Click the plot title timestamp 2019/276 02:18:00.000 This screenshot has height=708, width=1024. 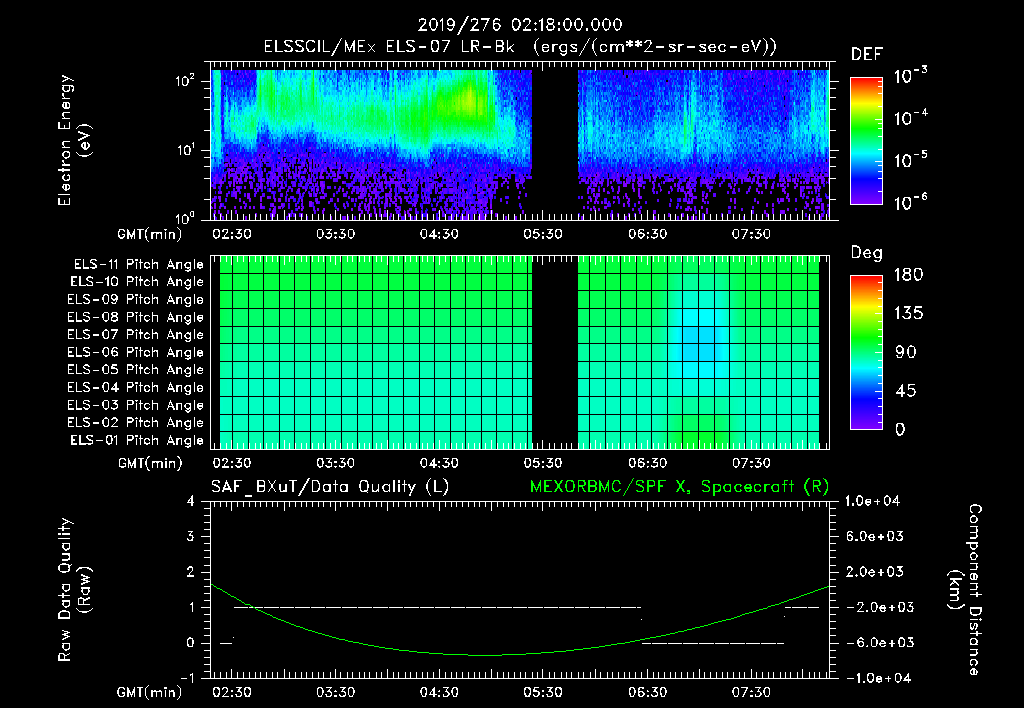click(x=520, y=25)
